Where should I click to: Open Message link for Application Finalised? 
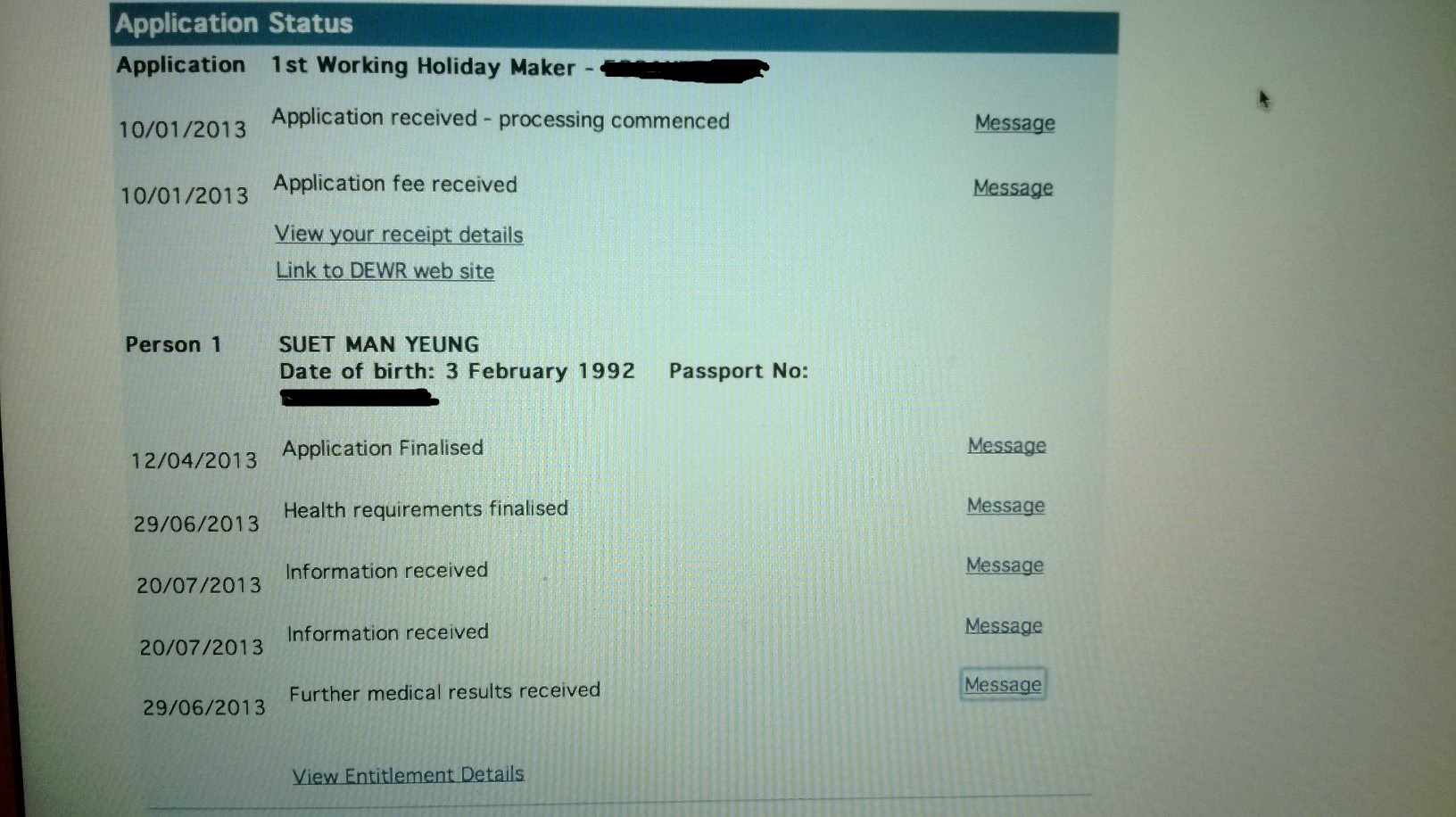1006,445
